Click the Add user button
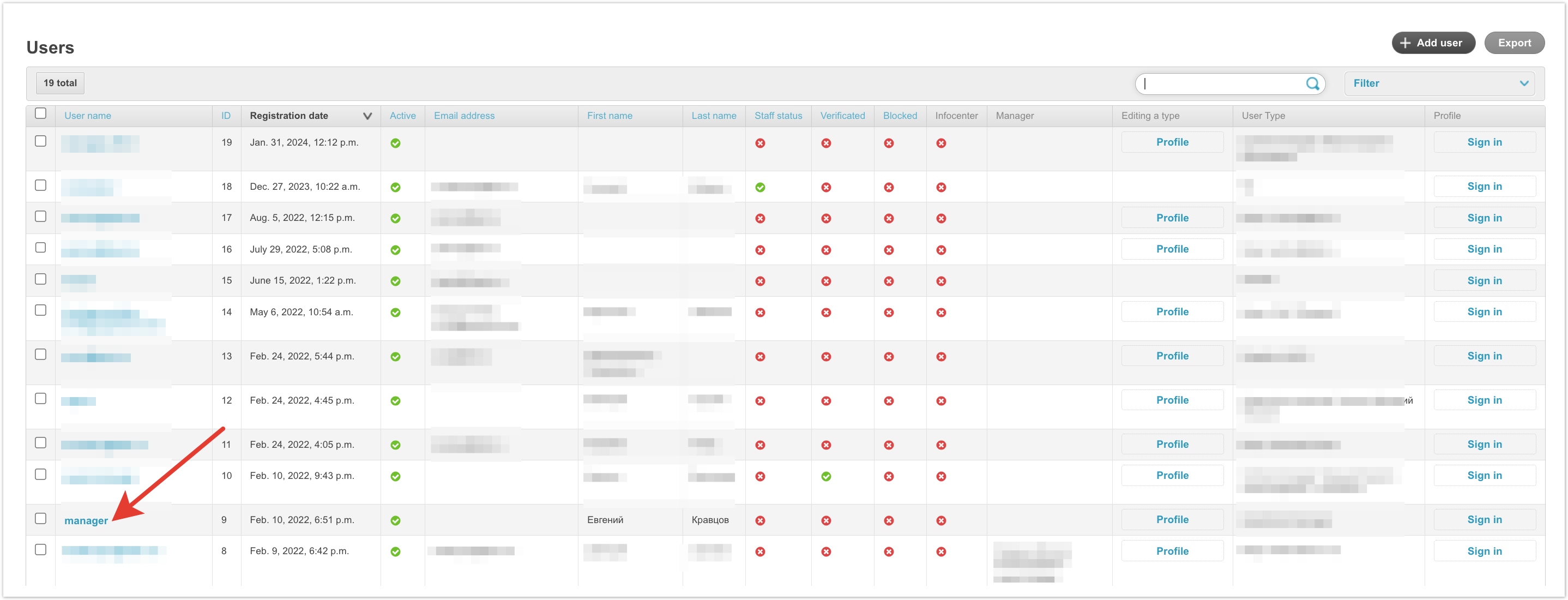Image resolution: width=1568 pixels, height=600 pixels. click(1432, 43)
